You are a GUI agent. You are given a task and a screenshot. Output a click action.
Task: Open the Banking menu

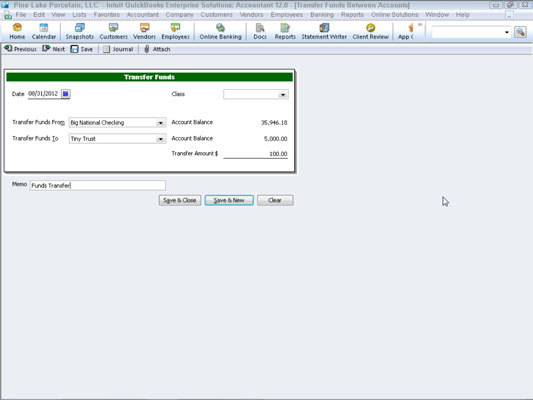[x=322, y=15]
